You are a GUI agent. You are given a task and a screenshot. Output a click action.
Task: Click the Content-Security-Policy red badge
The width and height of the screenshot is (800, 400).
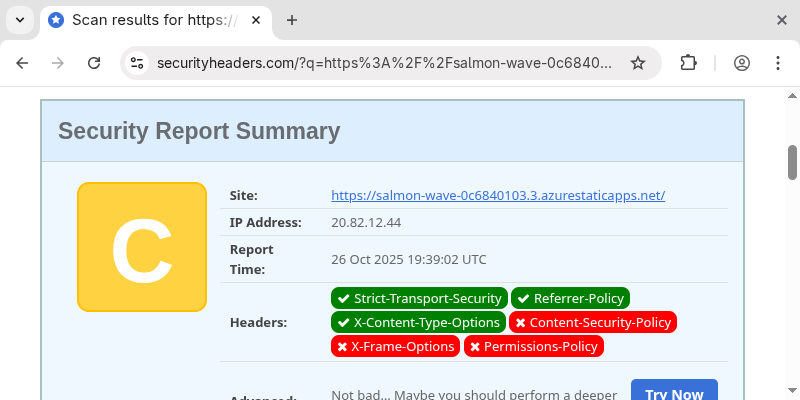coord(593,322)
